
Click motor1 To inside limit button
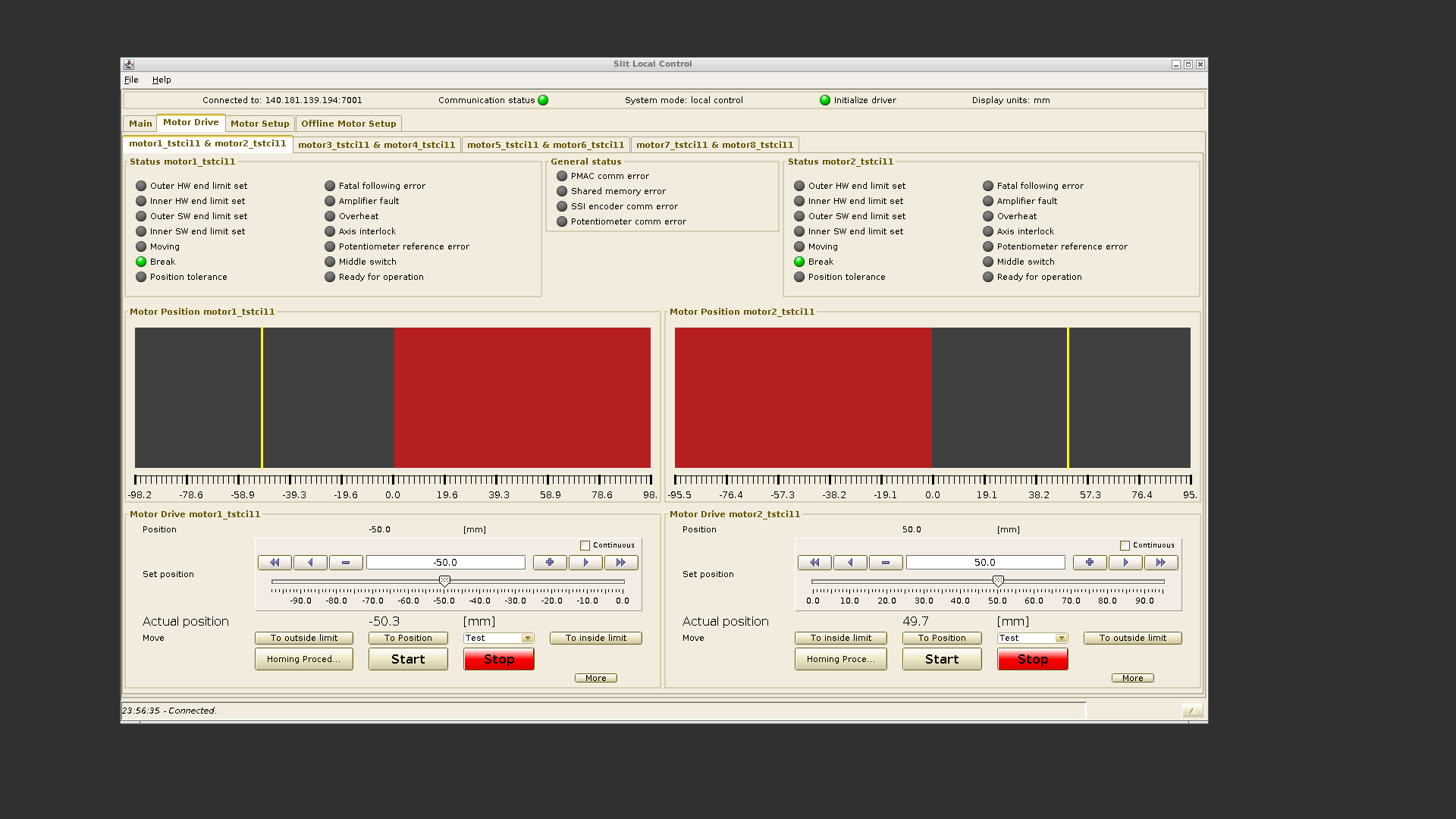(596, 639)
